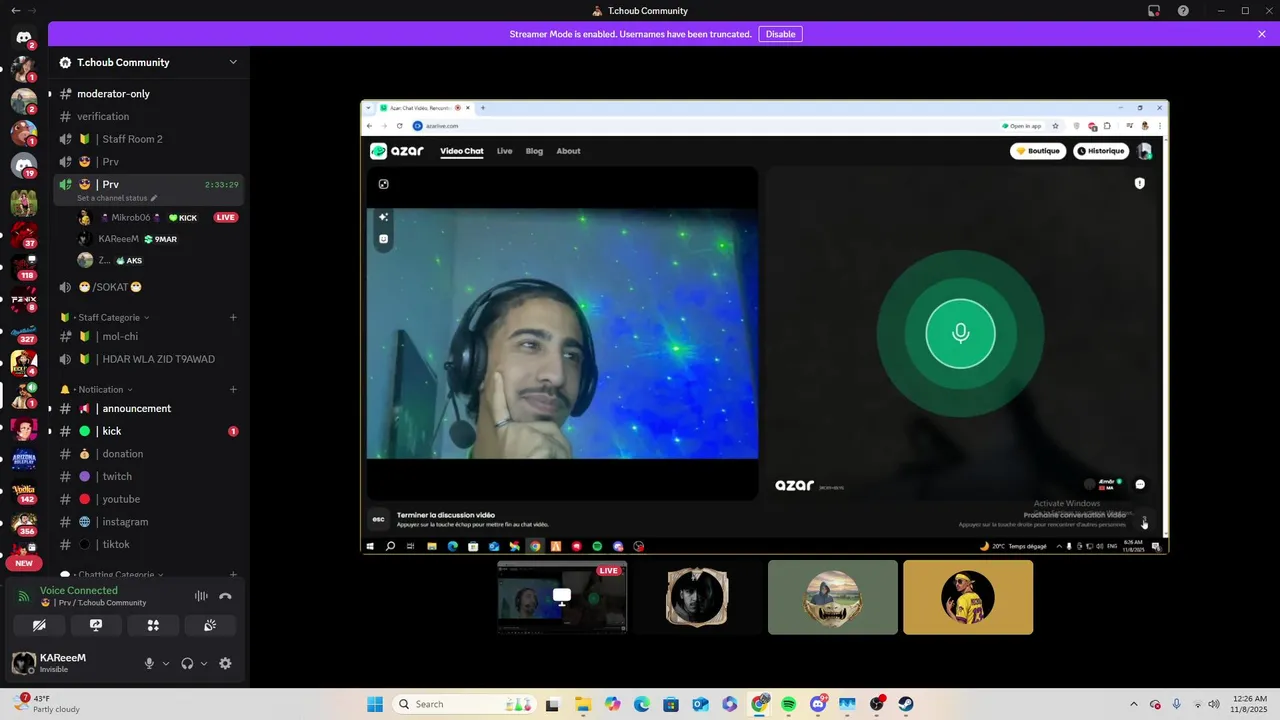The width and height of the screenshot is (1280, 720).
Task: Click the green voice connection signal icon
Action: [x=24, y=596]
